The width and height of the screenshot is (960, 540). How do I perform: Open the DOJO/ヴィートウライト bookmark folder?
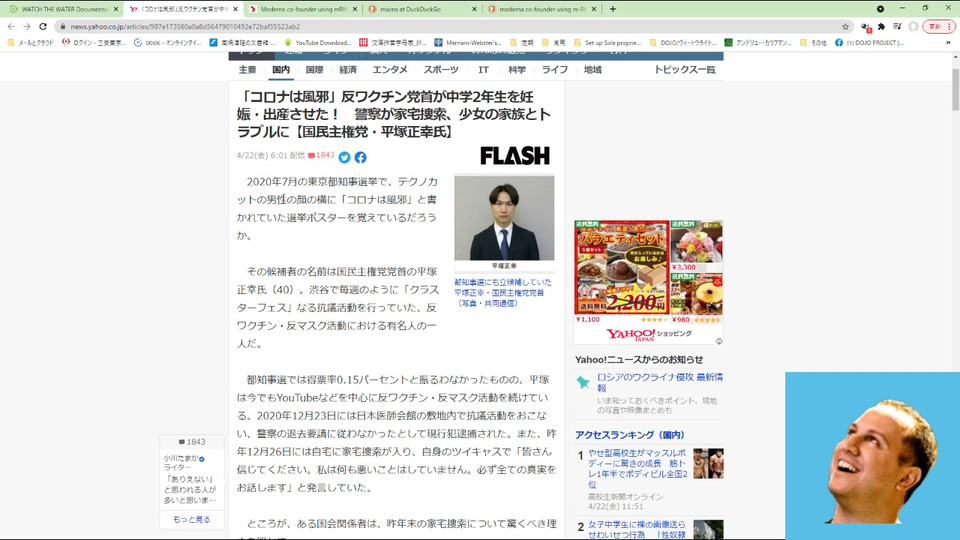(x=683, y=43)
